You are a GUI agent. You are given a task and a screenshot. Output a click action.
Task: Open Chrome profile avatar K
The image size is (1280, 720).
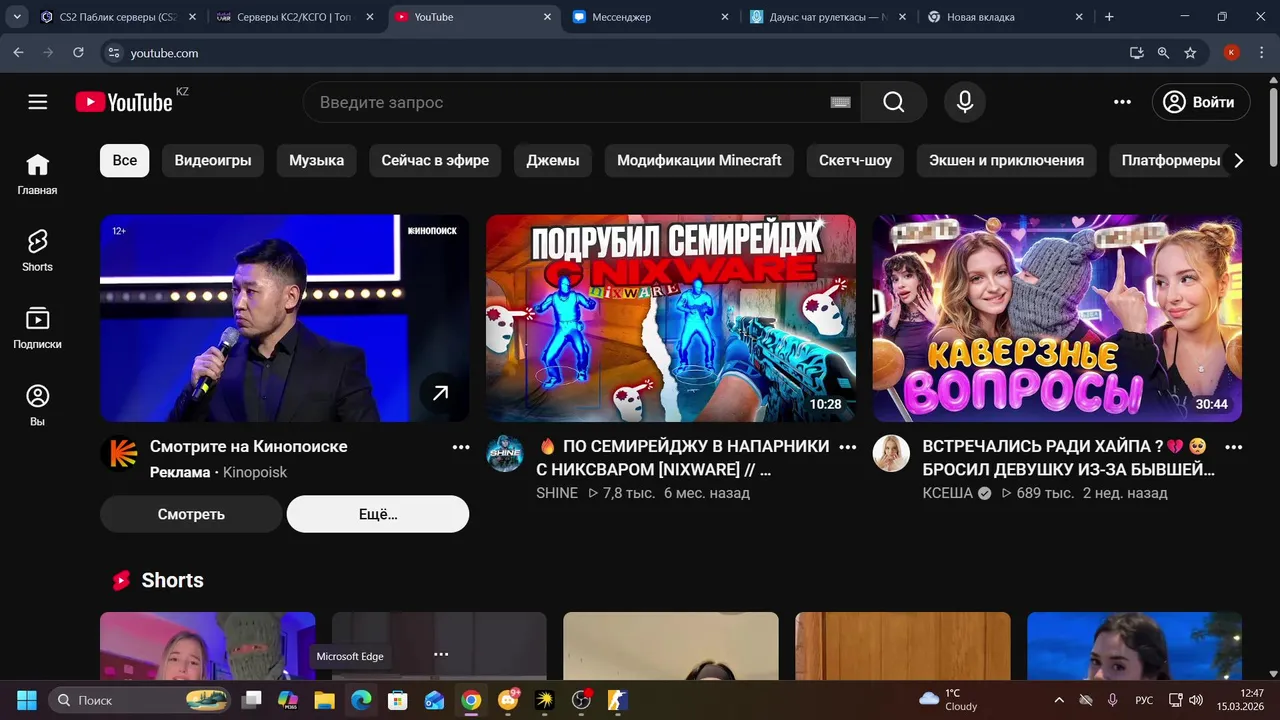[1232, 53]
